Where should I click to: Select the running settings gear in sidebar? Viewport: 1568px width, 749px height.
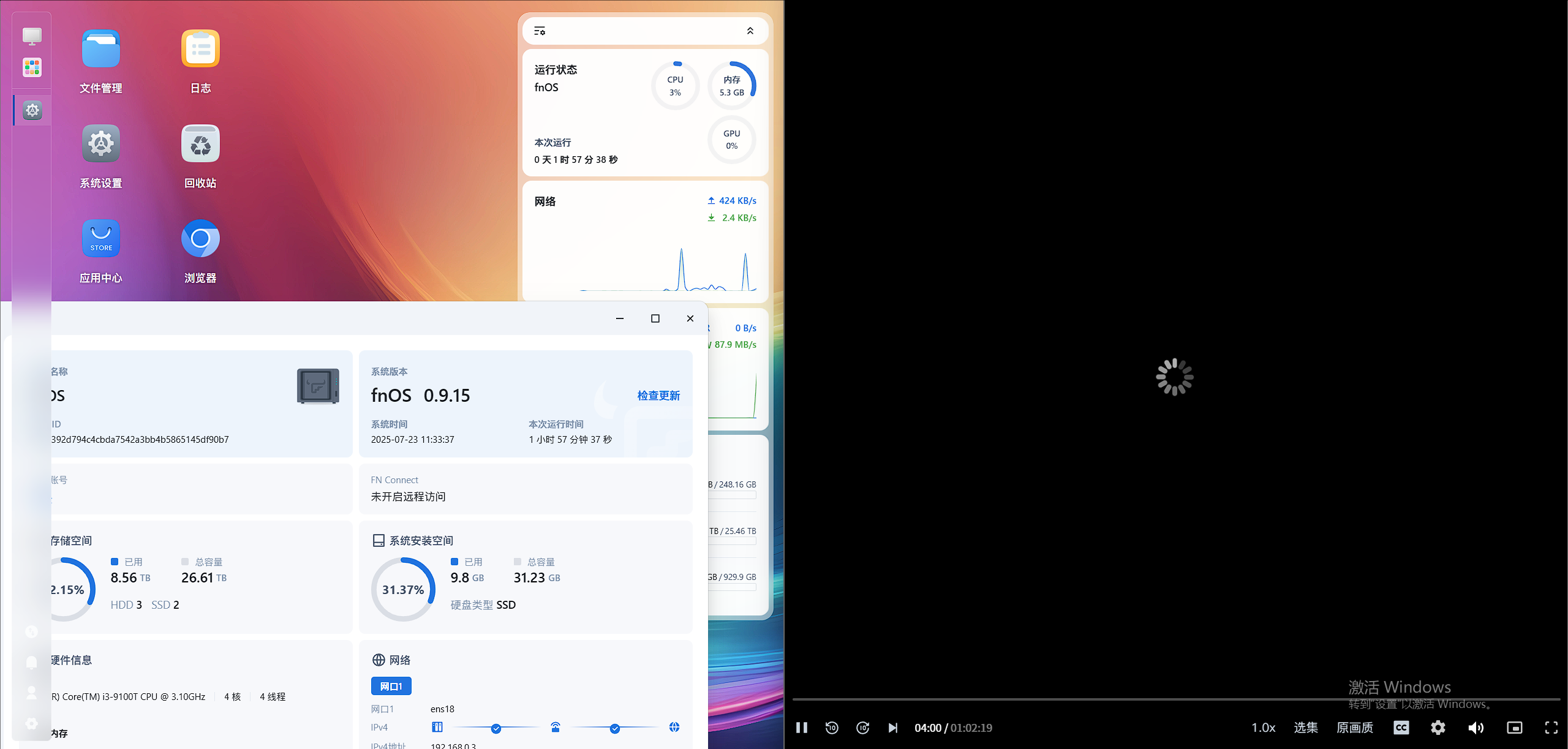pyautogui.click(x=32, y=110)
